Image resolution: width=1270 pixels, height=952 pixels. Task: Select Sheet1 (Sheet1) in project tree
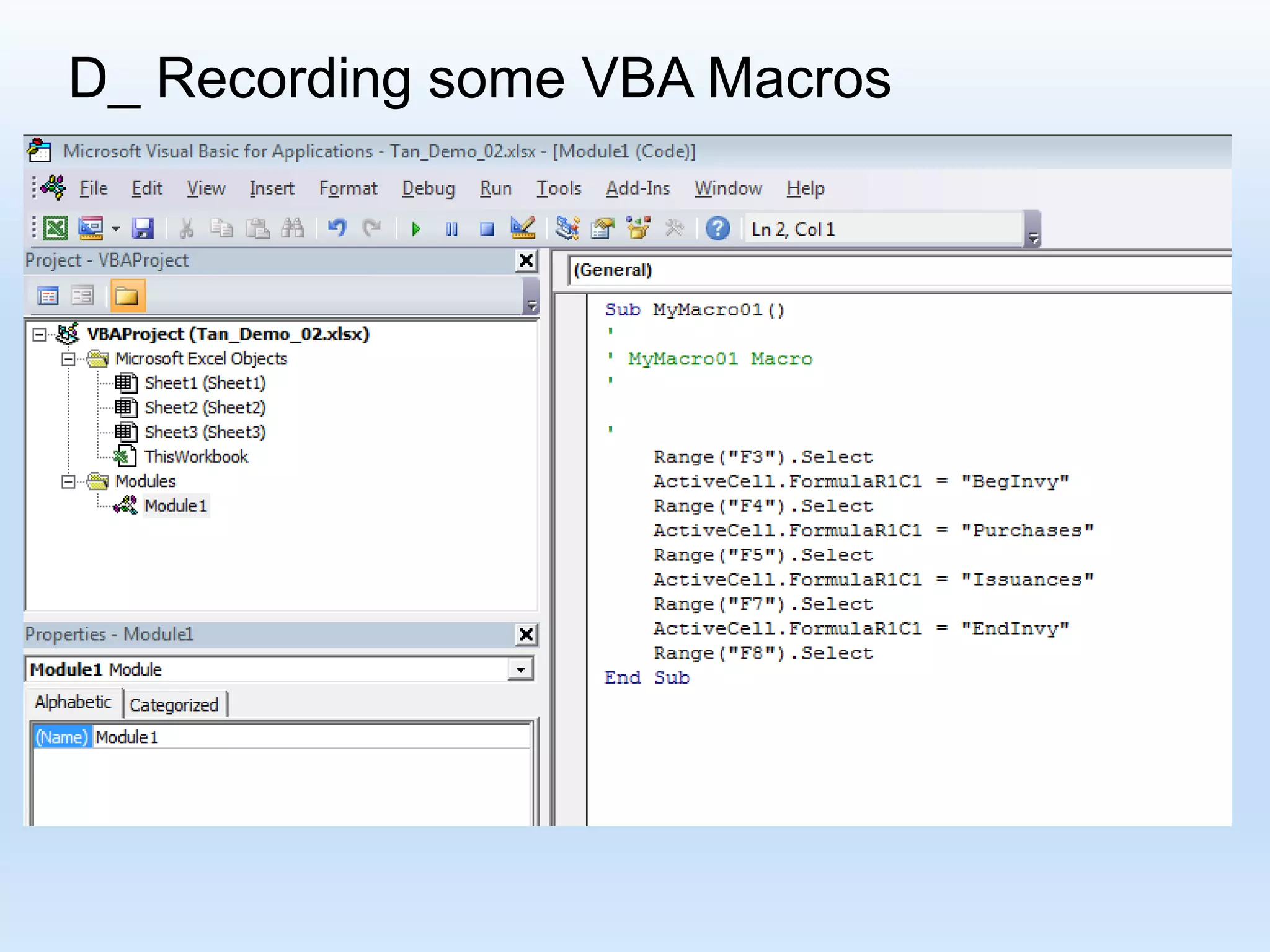coord(205,383)
